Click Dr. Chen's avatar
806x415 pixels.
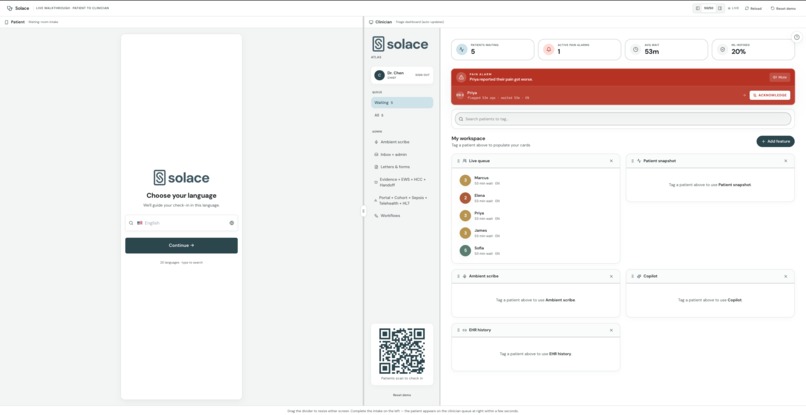379,75
